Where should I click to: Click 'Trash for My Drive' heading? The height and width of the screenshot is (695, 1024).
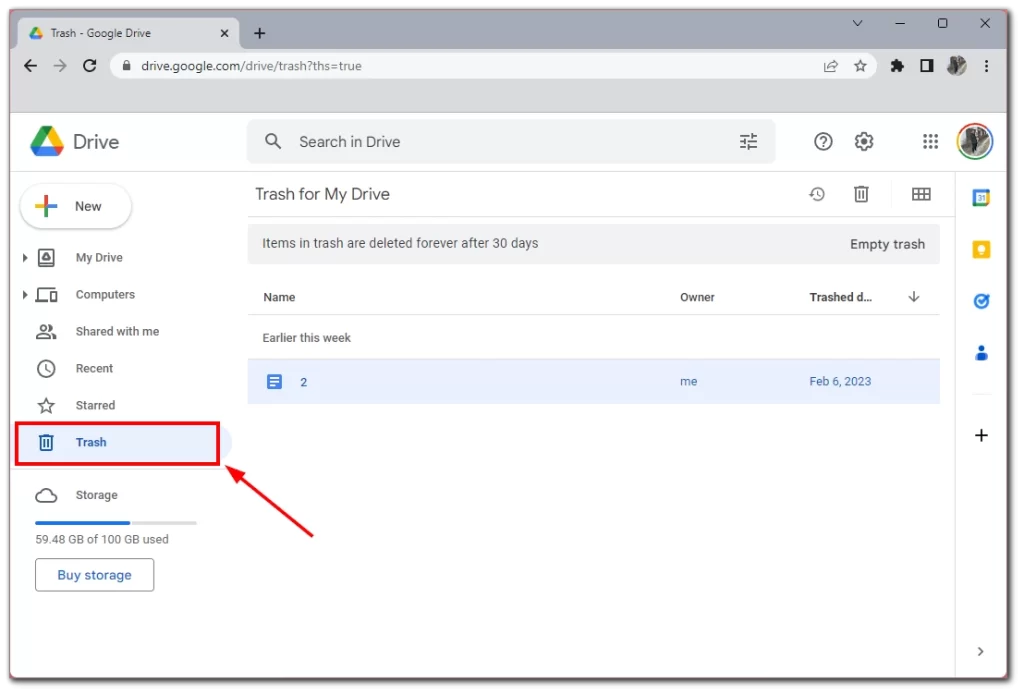pos(322,194)
